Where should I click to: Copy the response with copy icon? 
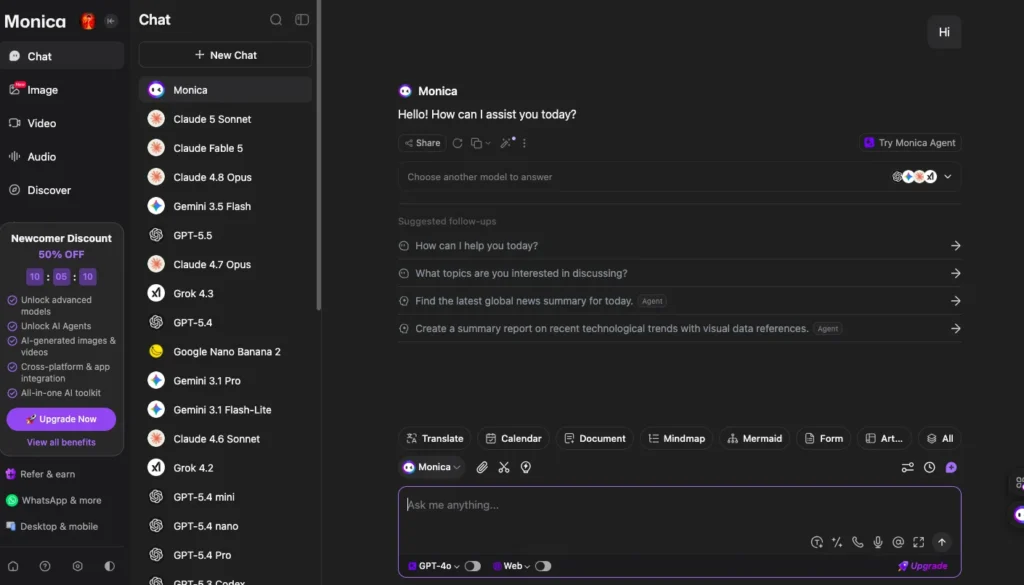coord(476,143)
